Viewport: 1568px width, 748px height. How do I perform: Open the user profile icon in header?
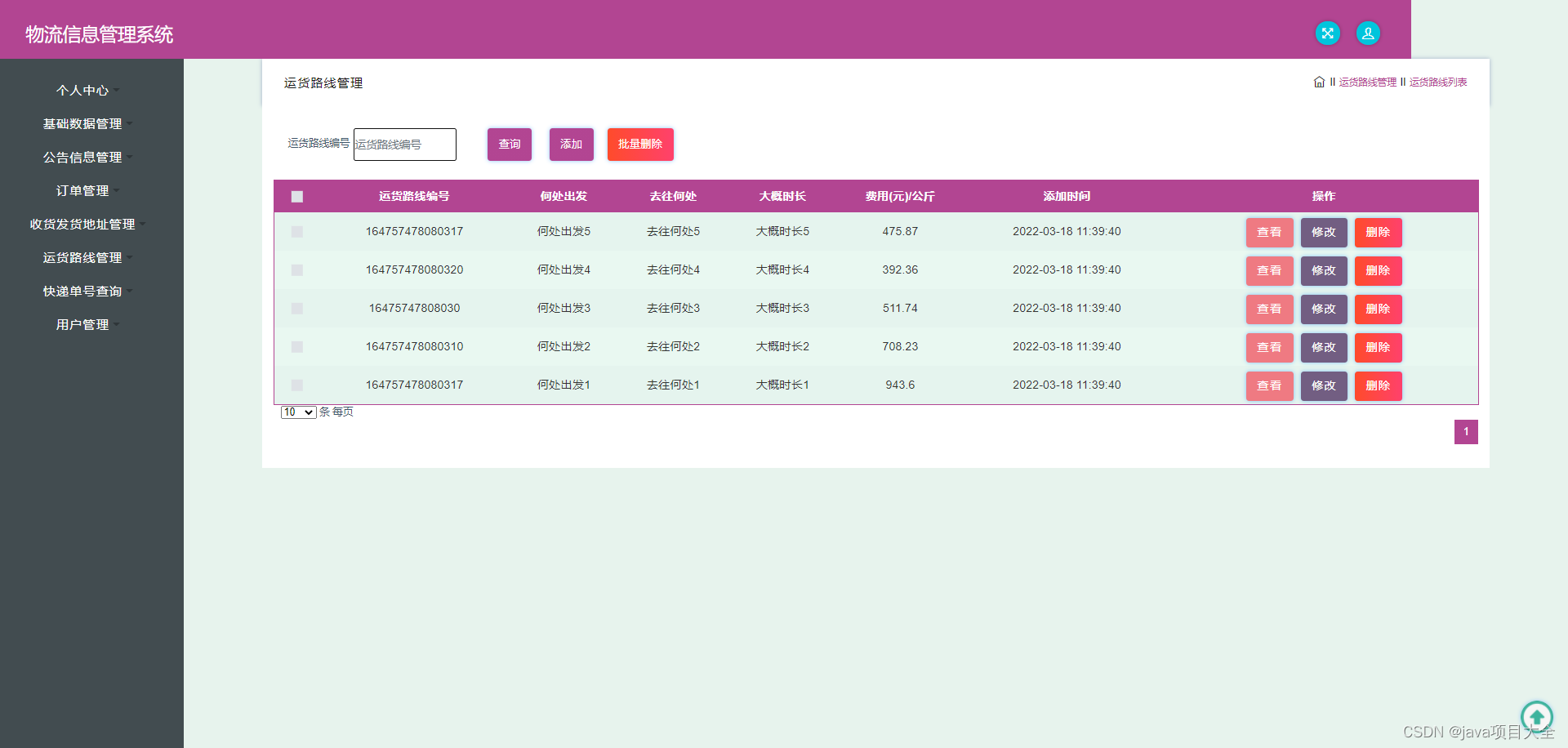(1368, 33)
